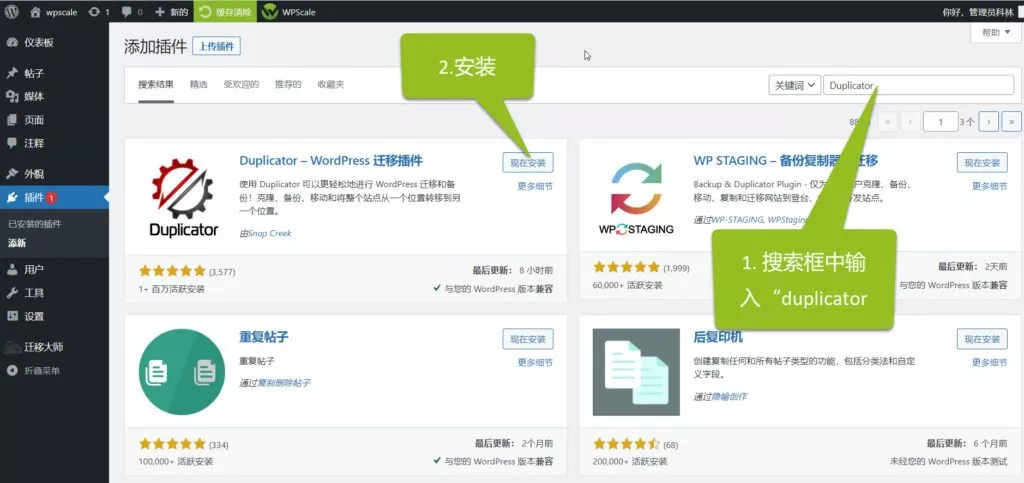Click the WP STAGING plugin logo
Viewport: 1024px width, 483px height.
click(x=636, y=196)
